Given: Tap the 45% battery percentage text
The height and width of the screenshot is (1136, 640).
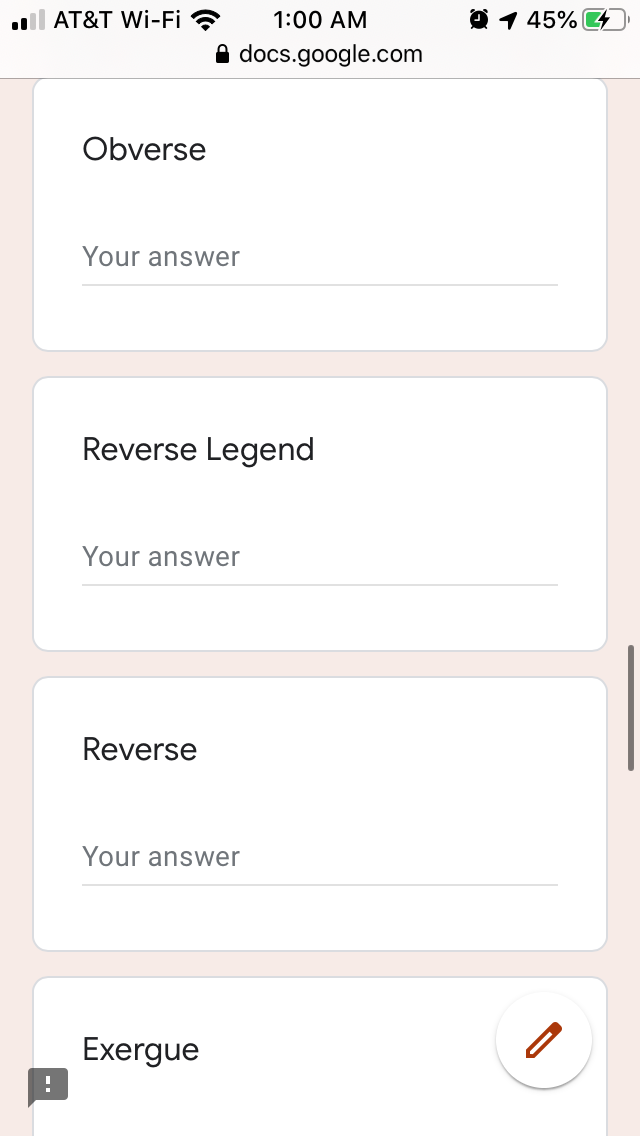Looking at the screenshot, I should pos(552,20).
